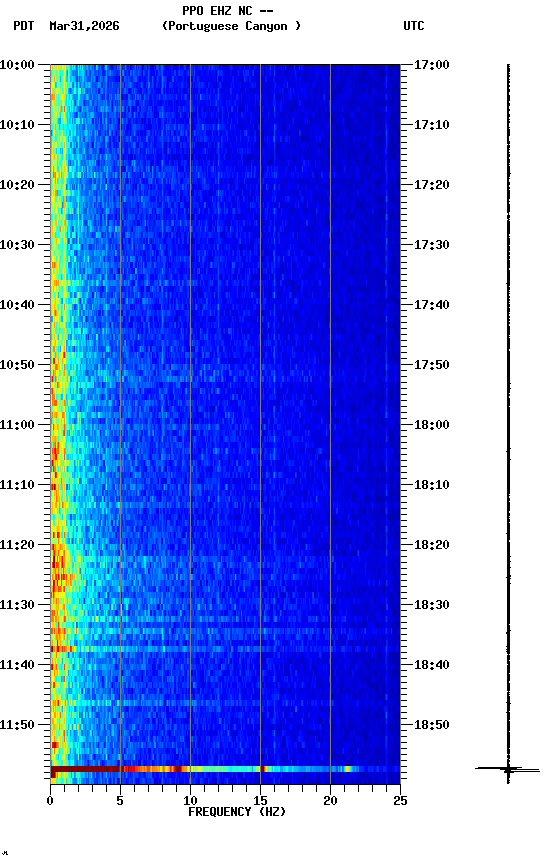Click the 17:40 UTC time label
Image resolution: width=552 pixels, height=864 pixels.
click(x=432, y=305)
